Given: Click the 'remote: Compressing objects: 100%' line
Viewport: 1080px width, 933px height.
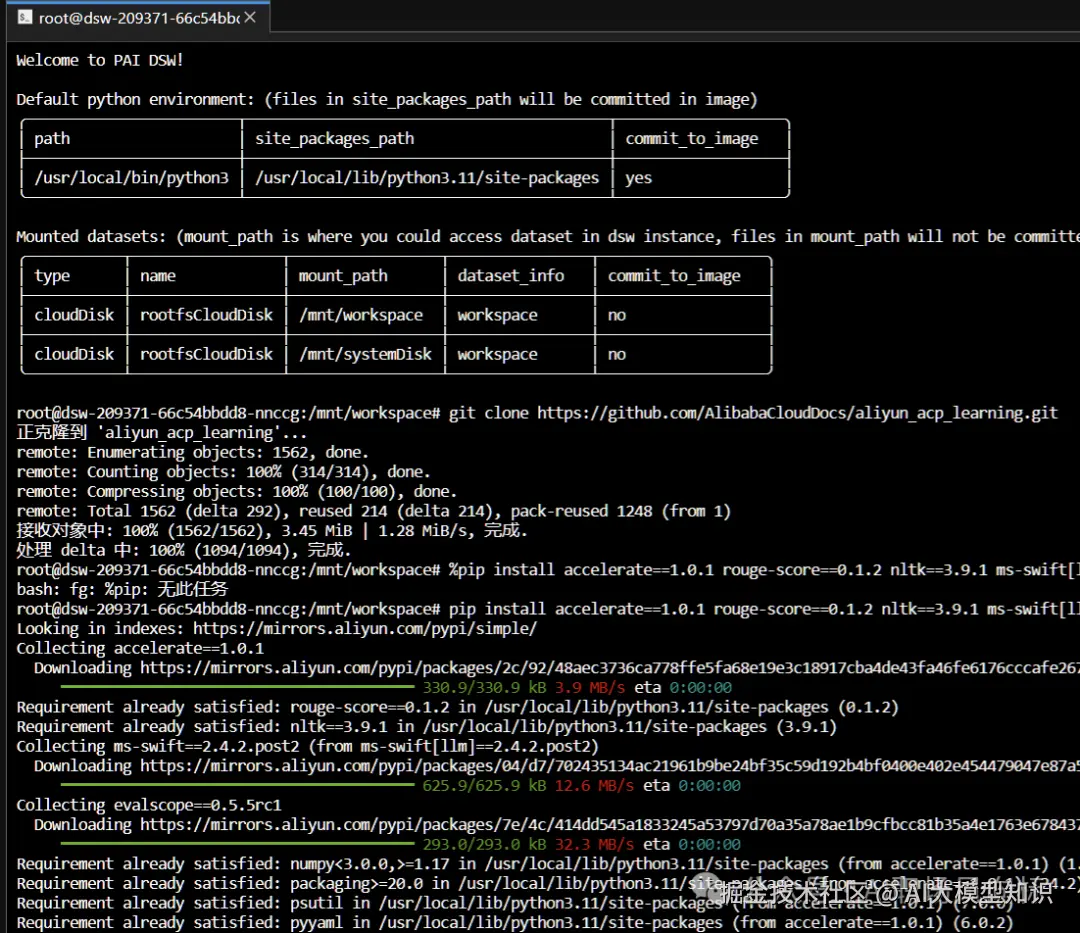Looking at the screenshot, I should pyautogui.click(x=236, y=492).
